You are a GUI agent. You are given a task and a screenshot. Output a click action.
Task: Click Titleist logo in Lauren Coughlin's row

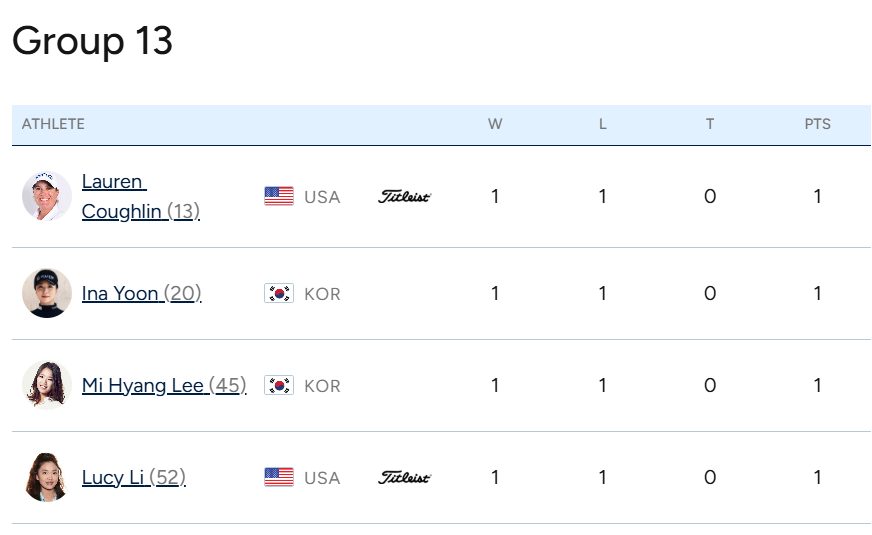[404, 196]
